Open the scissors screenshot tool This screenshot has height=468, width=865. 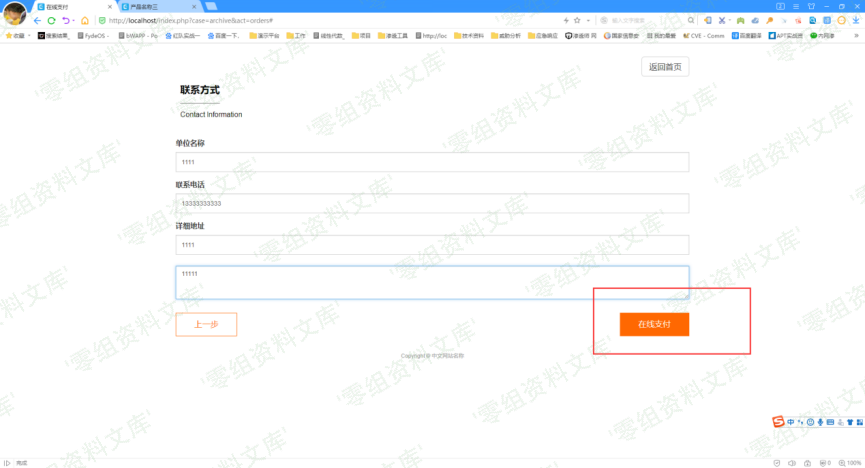click(721, 20)
